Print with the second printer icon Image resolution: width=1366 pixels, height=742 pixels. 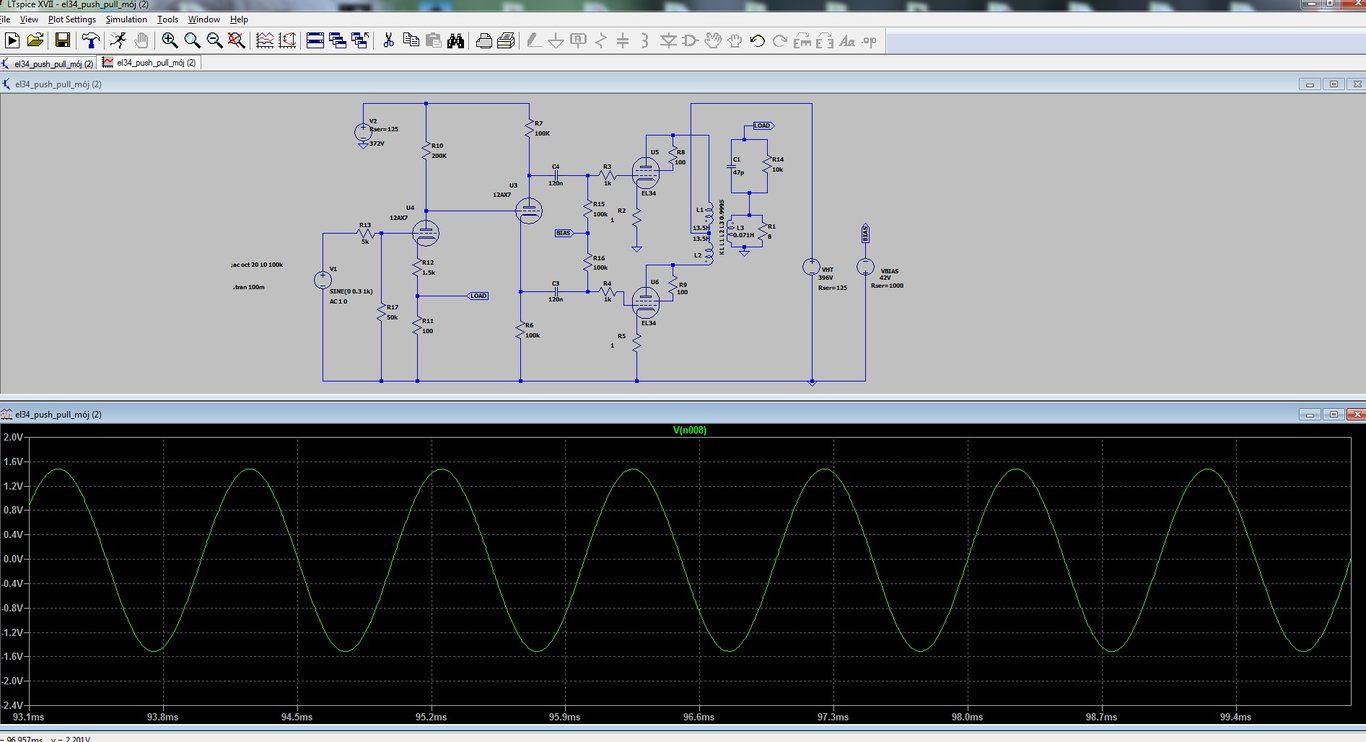pos(506,41)
